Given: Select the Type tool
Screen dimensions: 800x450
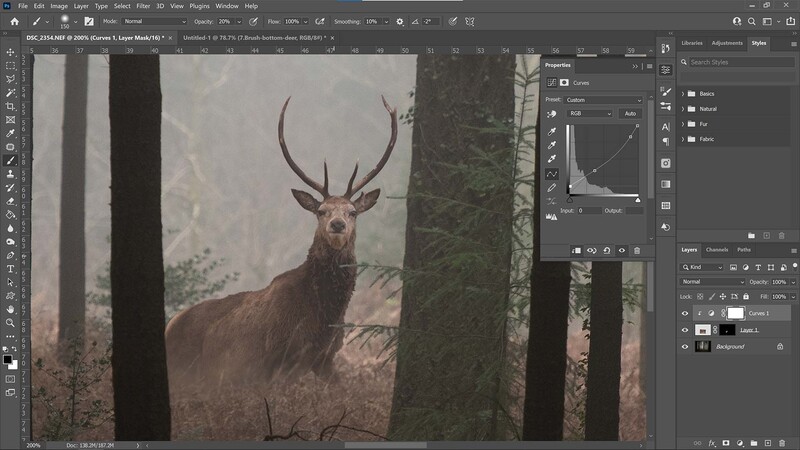Looking at the screenshot, I should (x=10, y=269).
